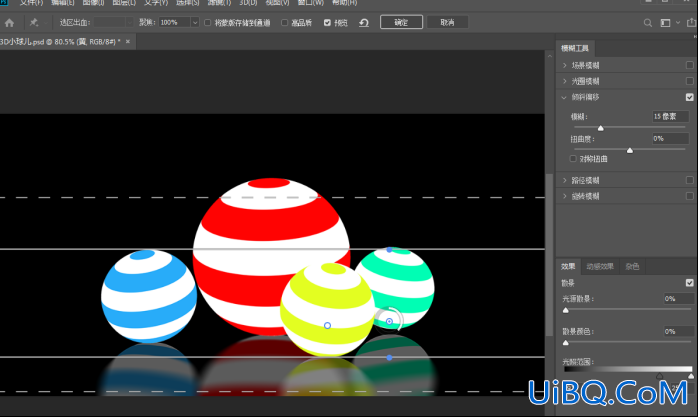Uncheck the 预览 preview checkbox

click(x=327, y=23)
